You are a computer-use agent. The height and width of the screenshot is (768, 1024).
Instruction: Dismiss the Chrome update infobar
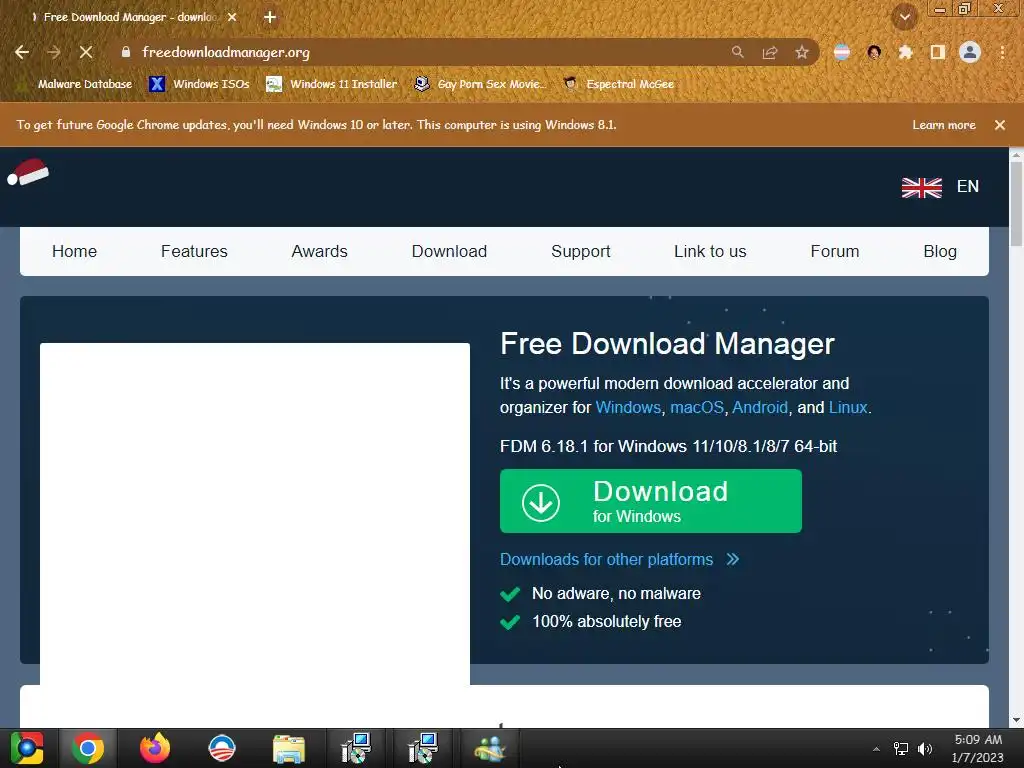click(x=1000, y=125)
